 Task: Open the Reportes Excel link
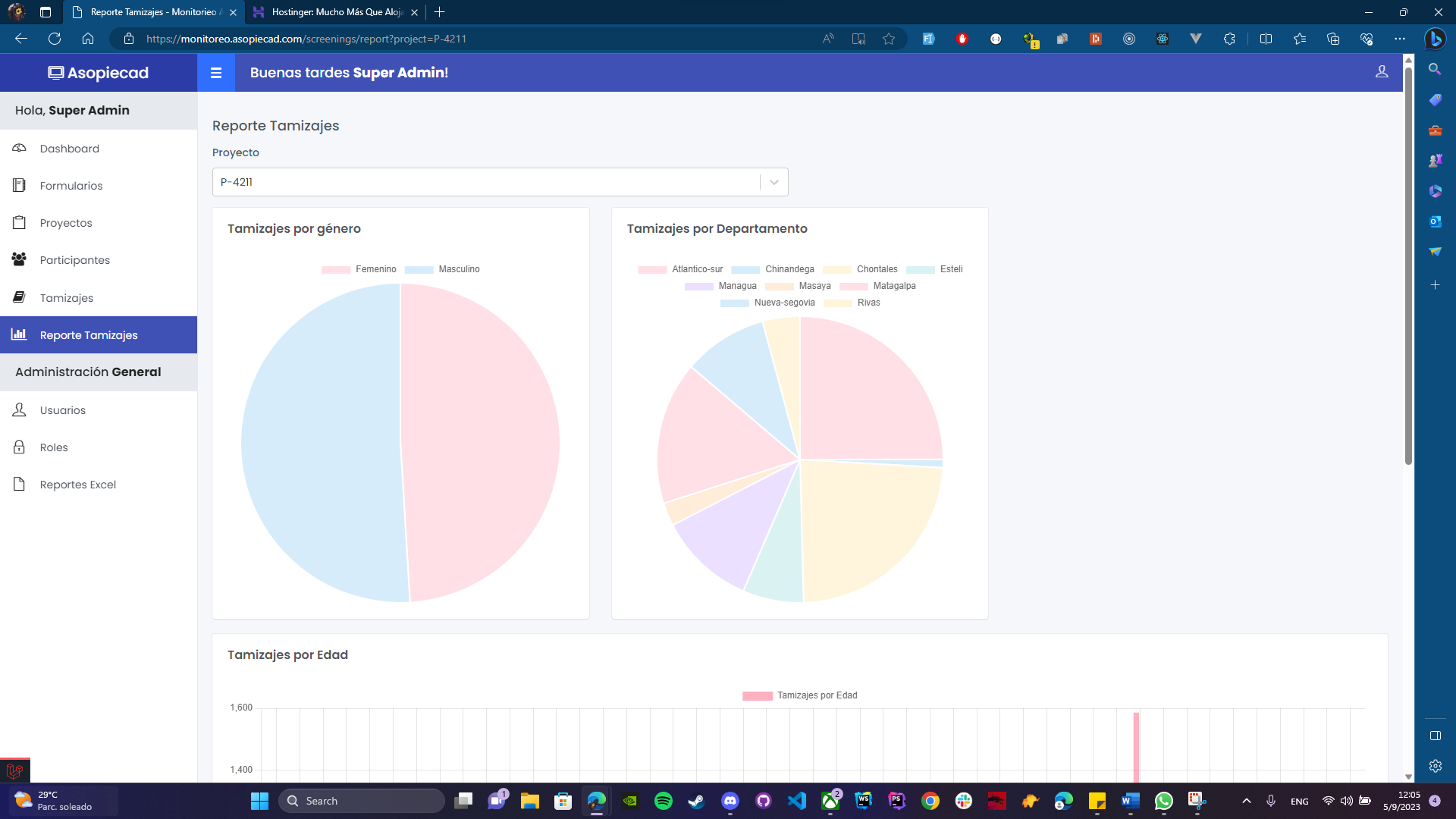[x=77, y=485]
